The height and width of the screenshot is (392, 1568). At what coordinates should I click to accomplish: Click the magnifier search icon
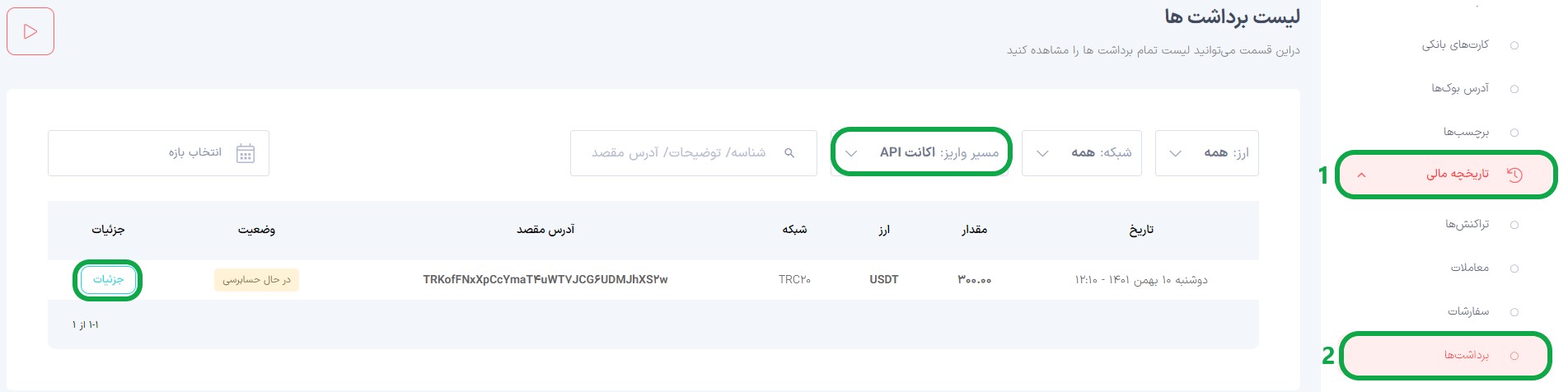789,153
